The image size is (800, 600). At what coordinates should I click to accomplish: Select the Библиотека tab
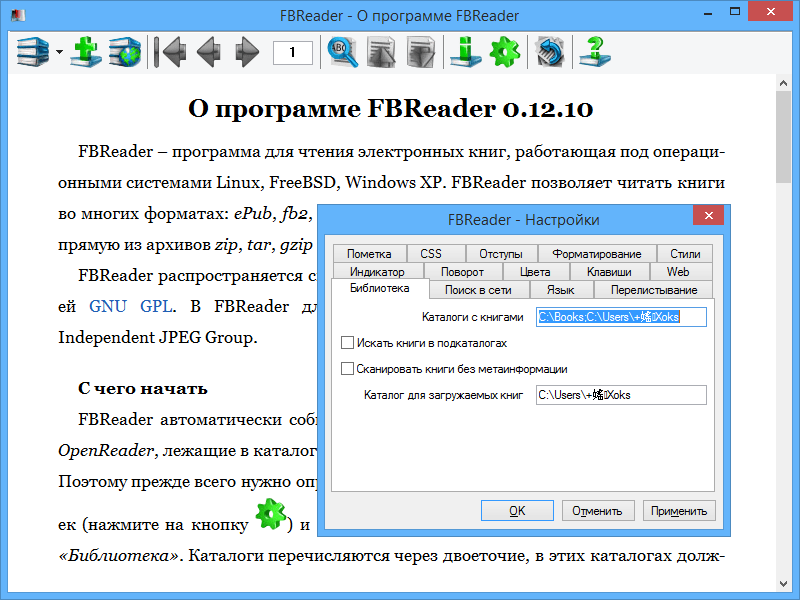[380, 288]
